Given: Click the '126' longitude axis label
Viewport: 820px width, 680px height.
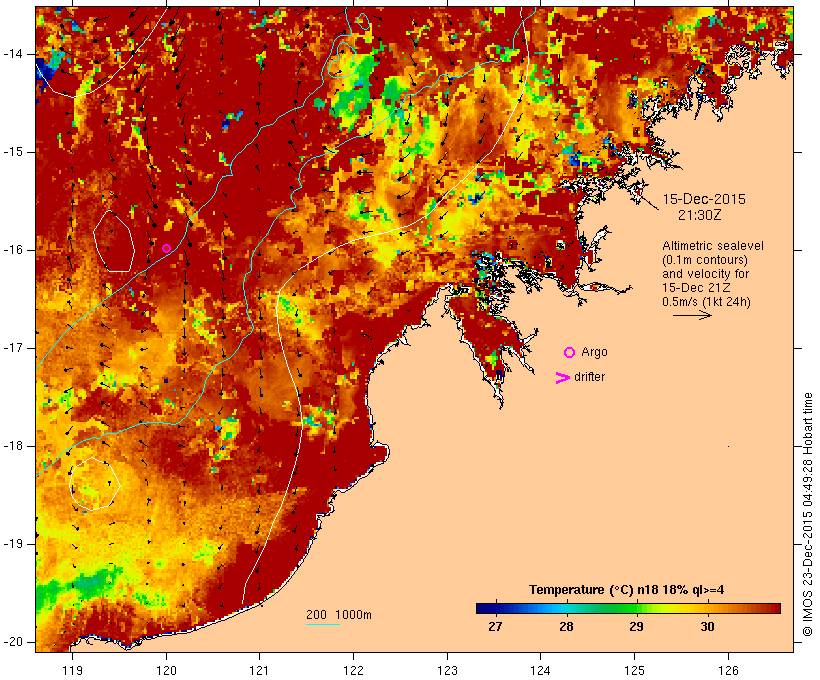Looking at the screenshot, I should (728, 670).
